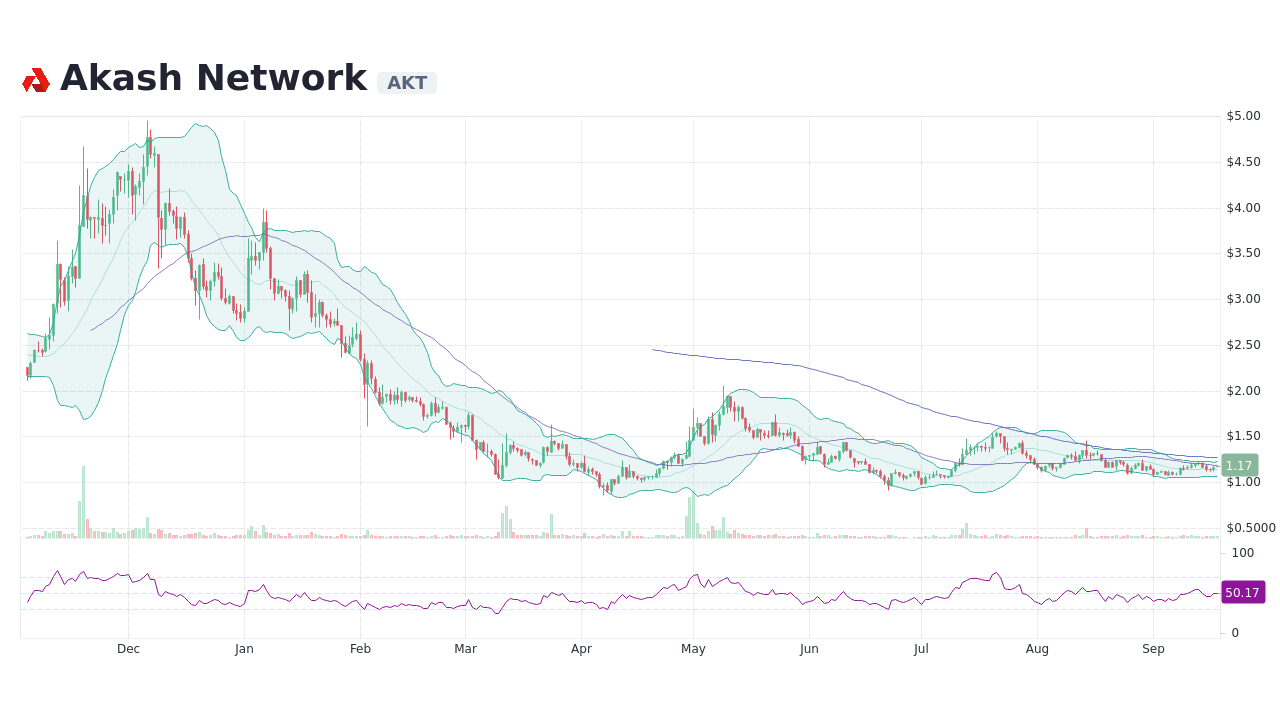Expand the Sep axis label section
Image resolution: width=1280 pixels, height=720 pixels.
[x=1153, y=649]
